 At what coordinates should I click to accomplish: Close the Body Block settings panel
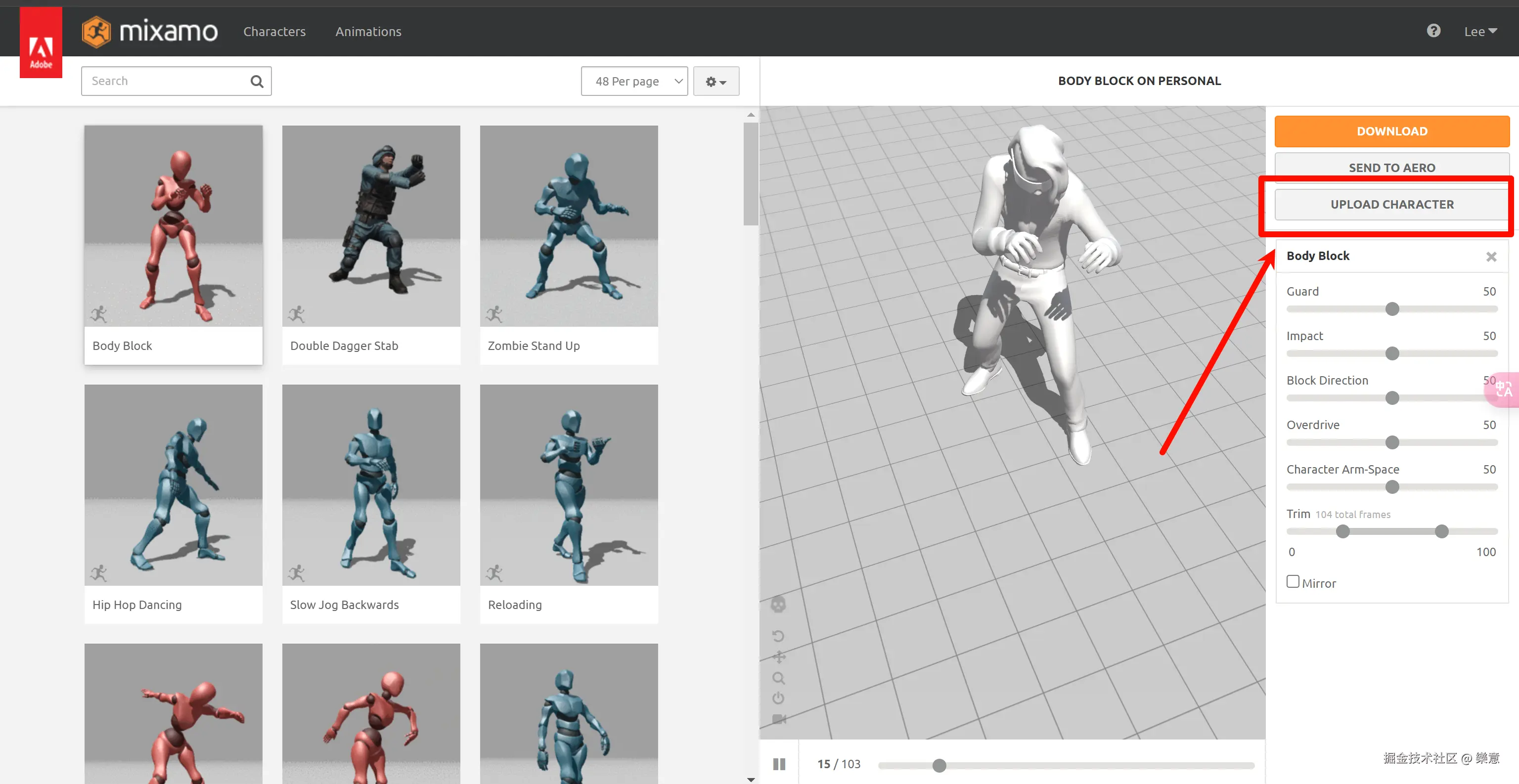1491,257
